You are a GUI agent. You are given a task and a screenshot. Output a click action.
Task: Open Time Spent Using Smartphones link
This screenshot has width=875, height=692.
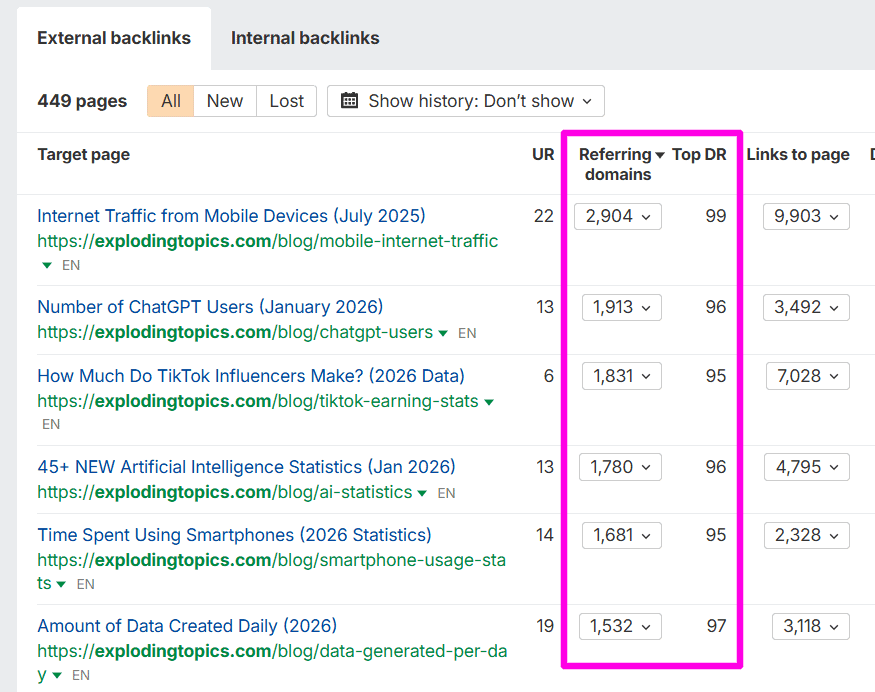click(234, 535)
